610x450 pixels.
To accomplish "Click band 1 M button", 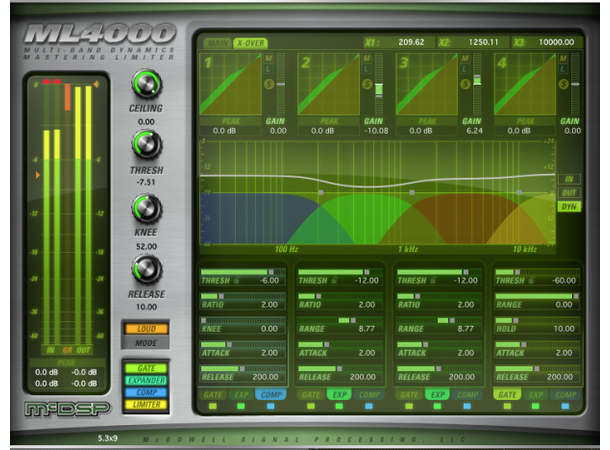I will [x=268, y=58].
